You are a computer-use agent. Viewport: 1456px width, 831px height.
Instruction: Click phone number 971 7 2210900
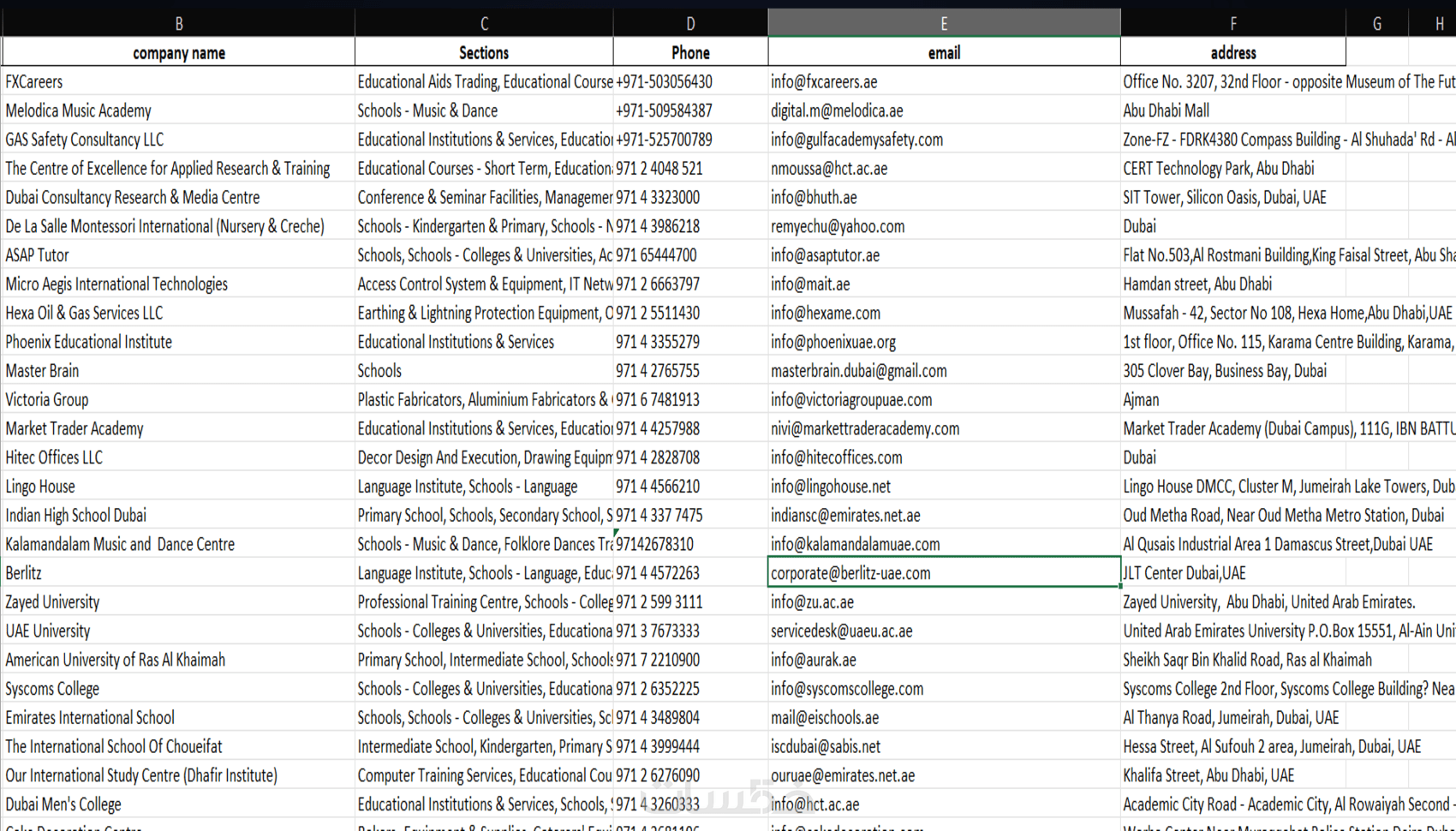tap(690, 660)
